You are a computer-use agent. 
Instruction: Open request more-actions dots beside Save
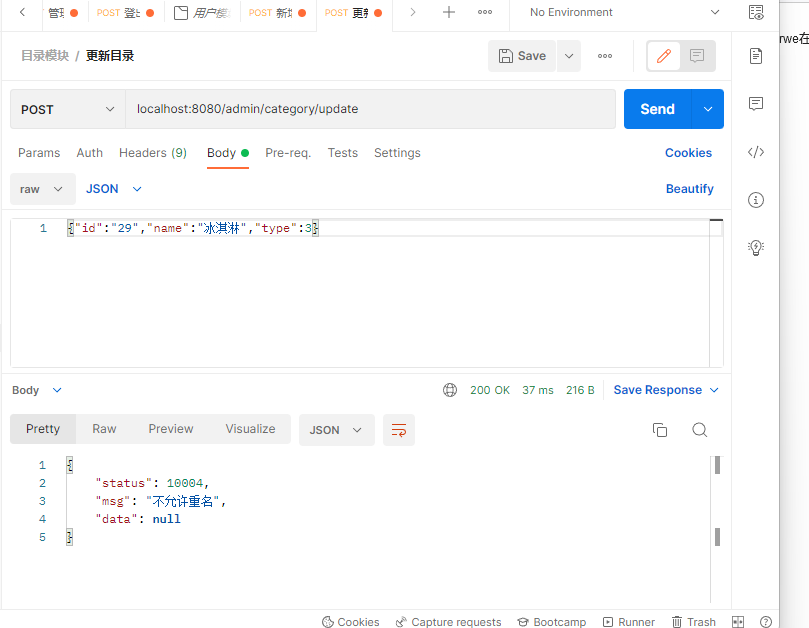(x=605, y=56)
